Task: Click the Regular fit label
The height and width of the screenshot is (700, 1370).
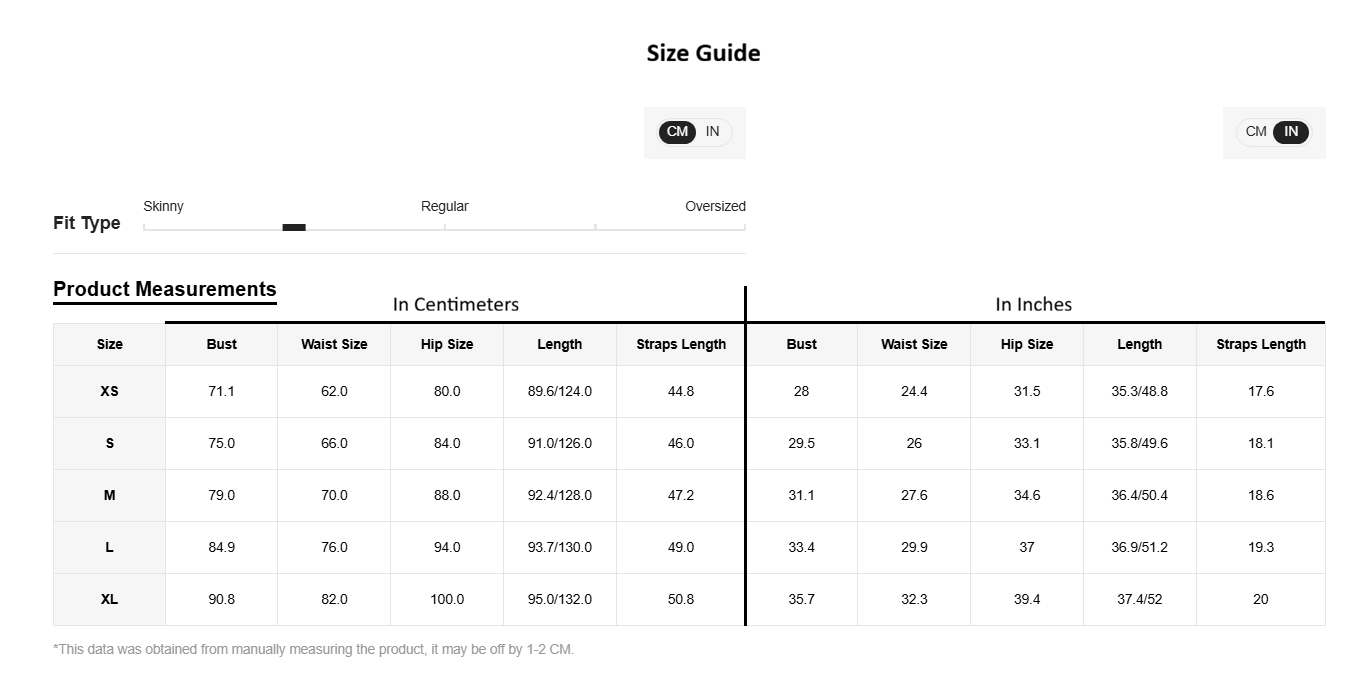Action: 444,206
